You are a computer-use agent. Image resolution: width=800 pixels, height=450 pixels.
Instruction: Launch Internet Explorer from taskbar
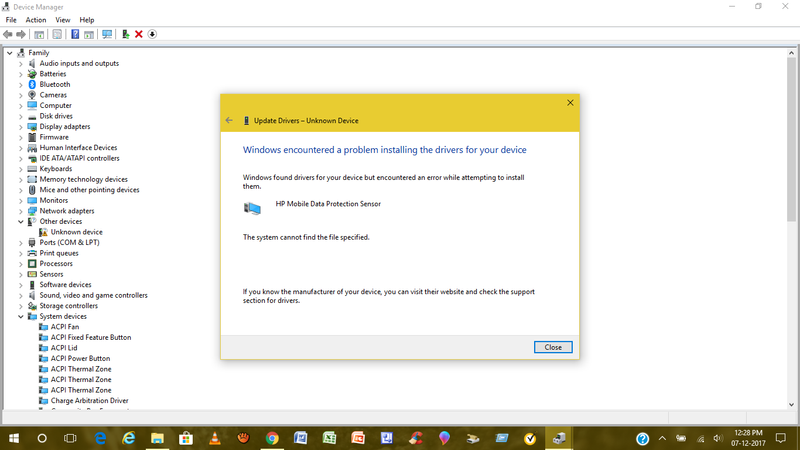[129, 438]
